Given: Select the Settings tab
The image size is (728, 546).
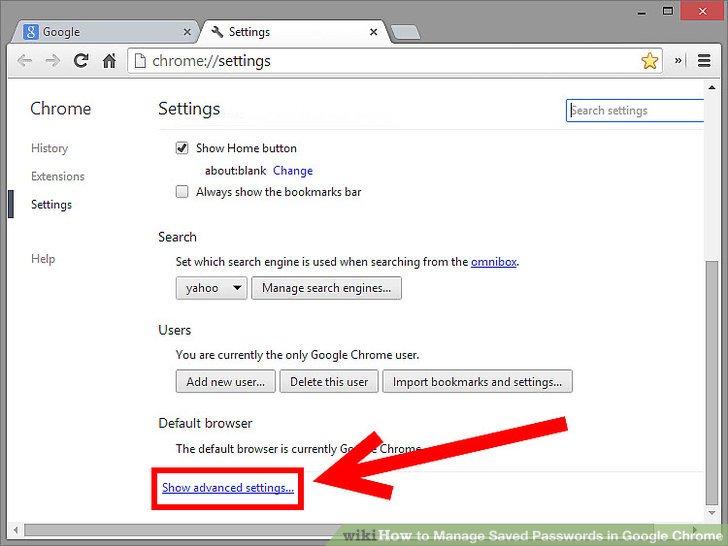Looking at the screenshot, I should [x=294, y=32].
